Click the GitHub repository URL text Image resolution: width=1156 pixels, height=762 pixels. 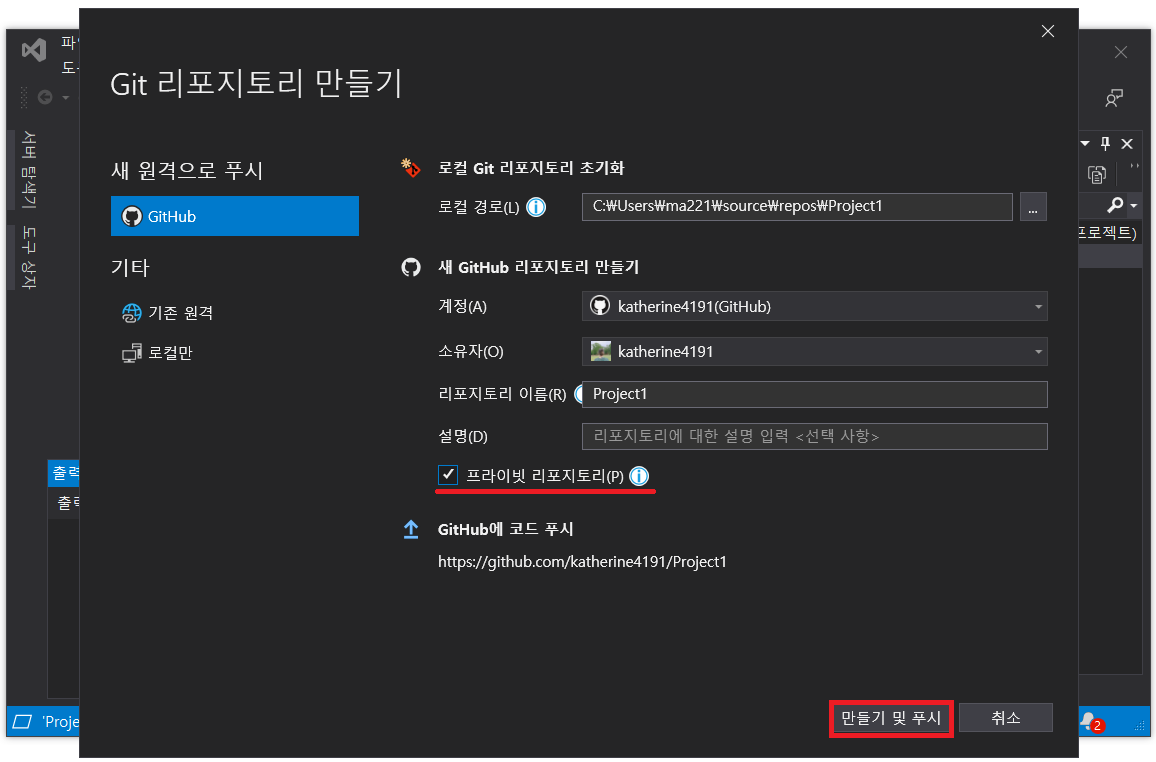pyautogui.click(x=582, y=562)
